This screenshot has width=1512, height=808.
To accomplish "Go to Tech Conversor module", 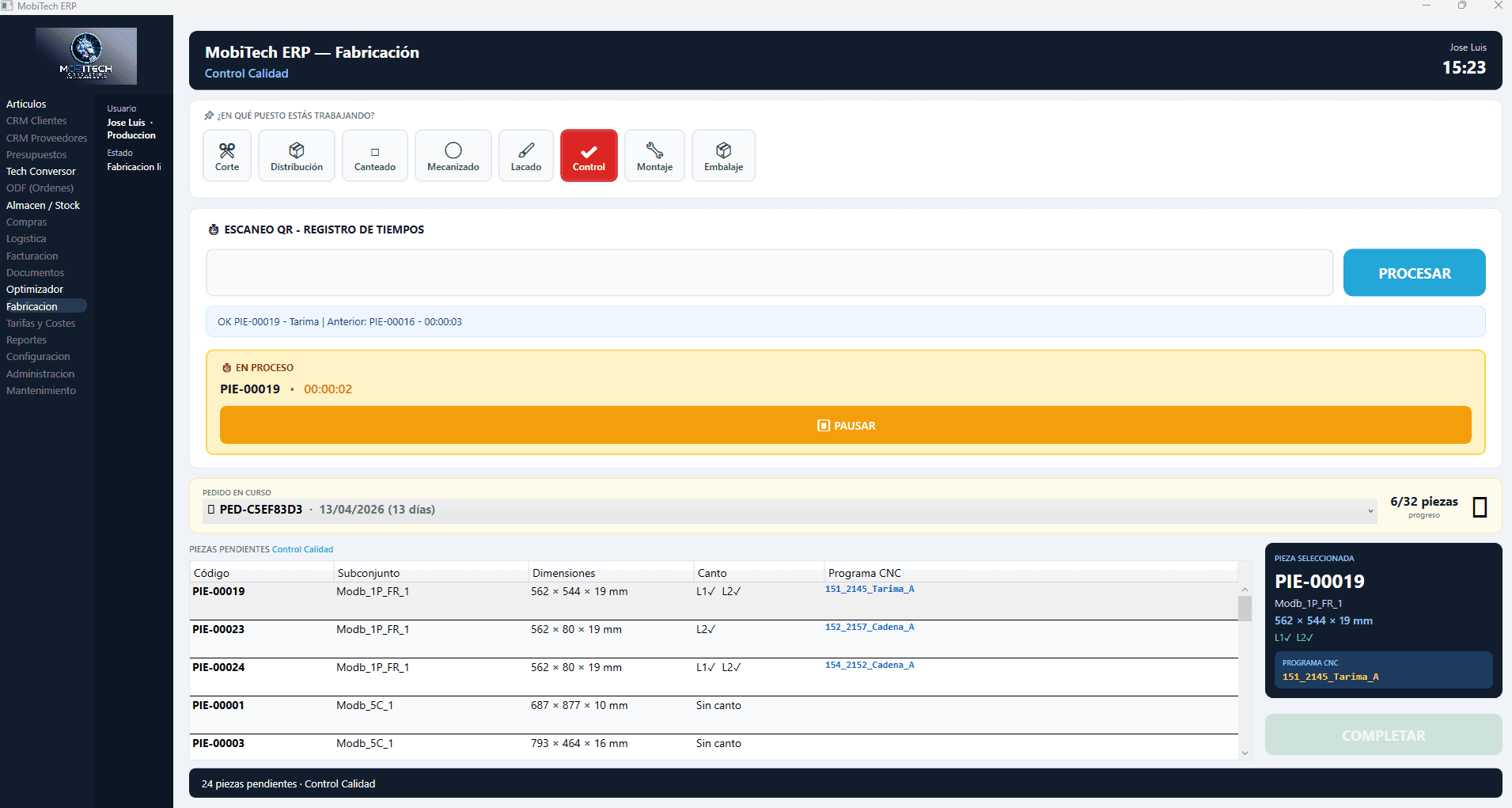I will (x=41, y=172).
